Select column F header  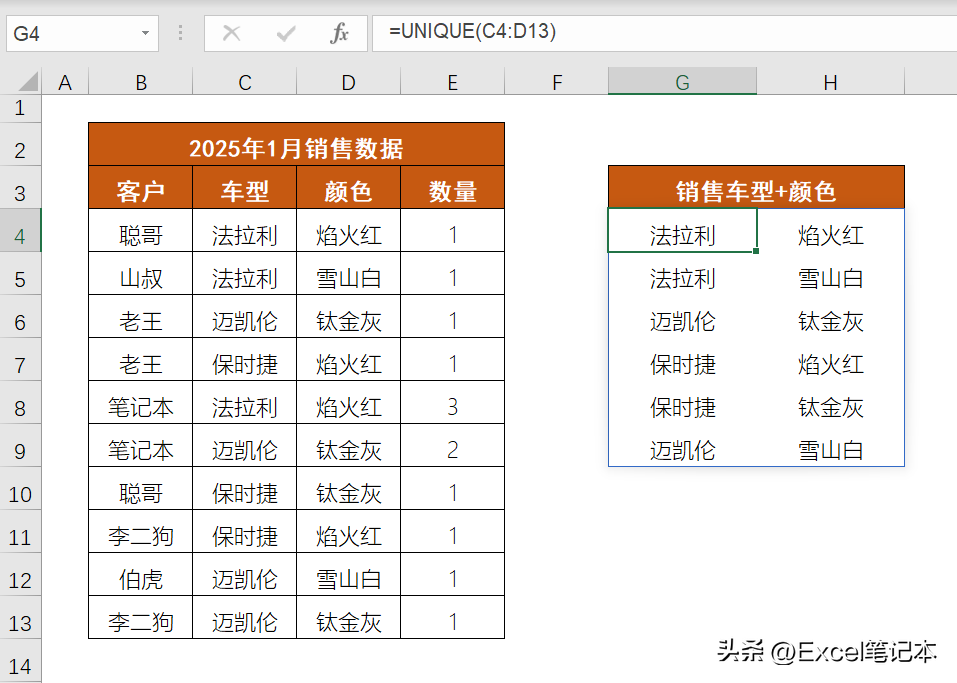coord(557,82)
